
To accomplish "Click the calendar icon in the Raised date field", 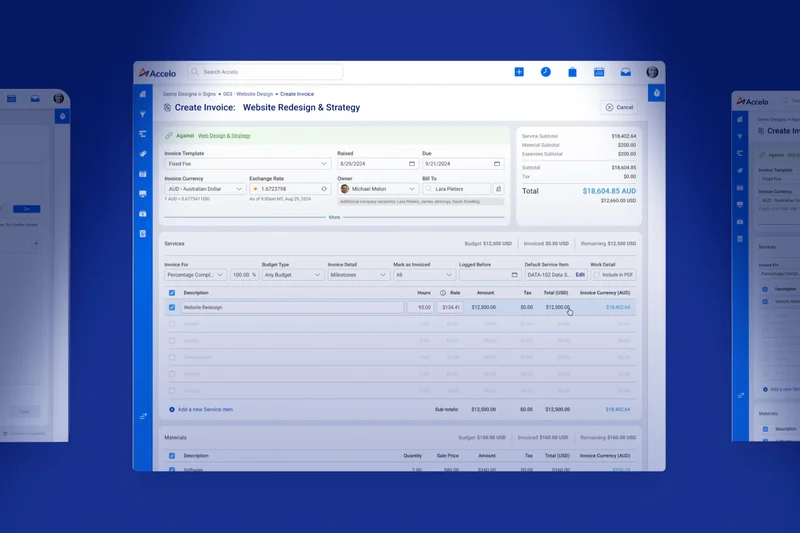I will click(411, 163).
